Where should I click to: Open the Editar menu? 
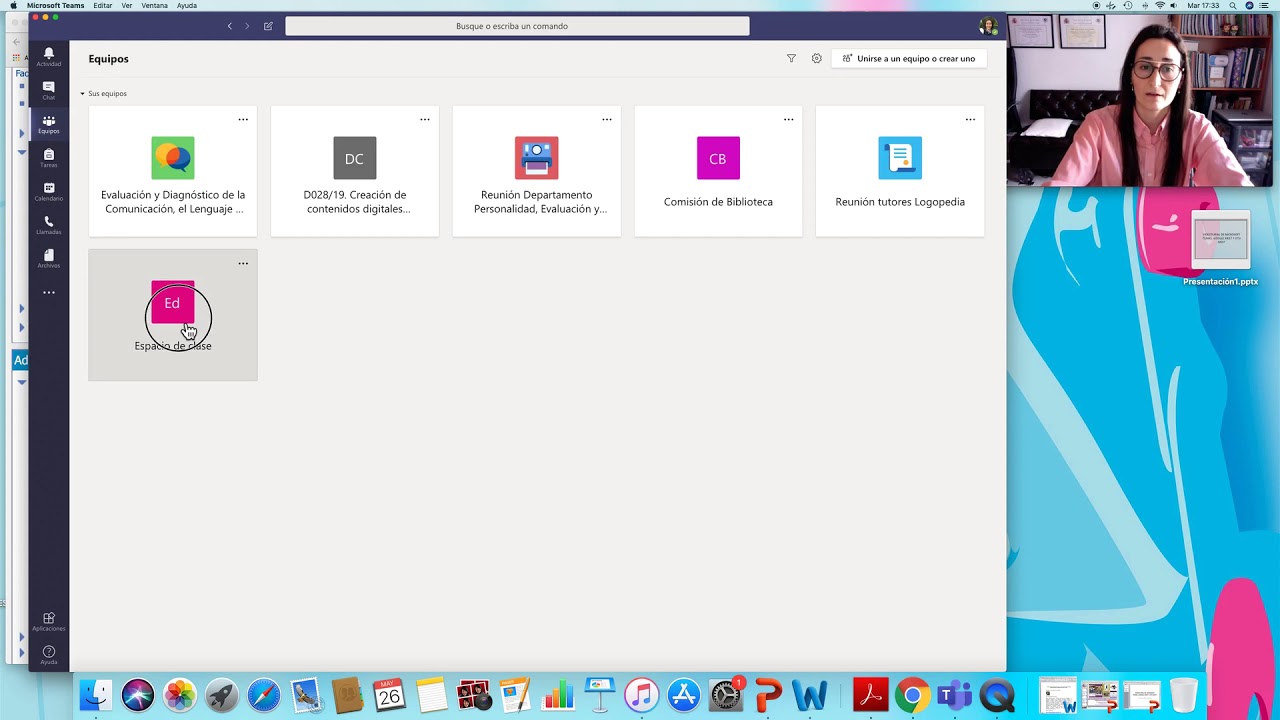pyautogui.click(x=103, y=5)
